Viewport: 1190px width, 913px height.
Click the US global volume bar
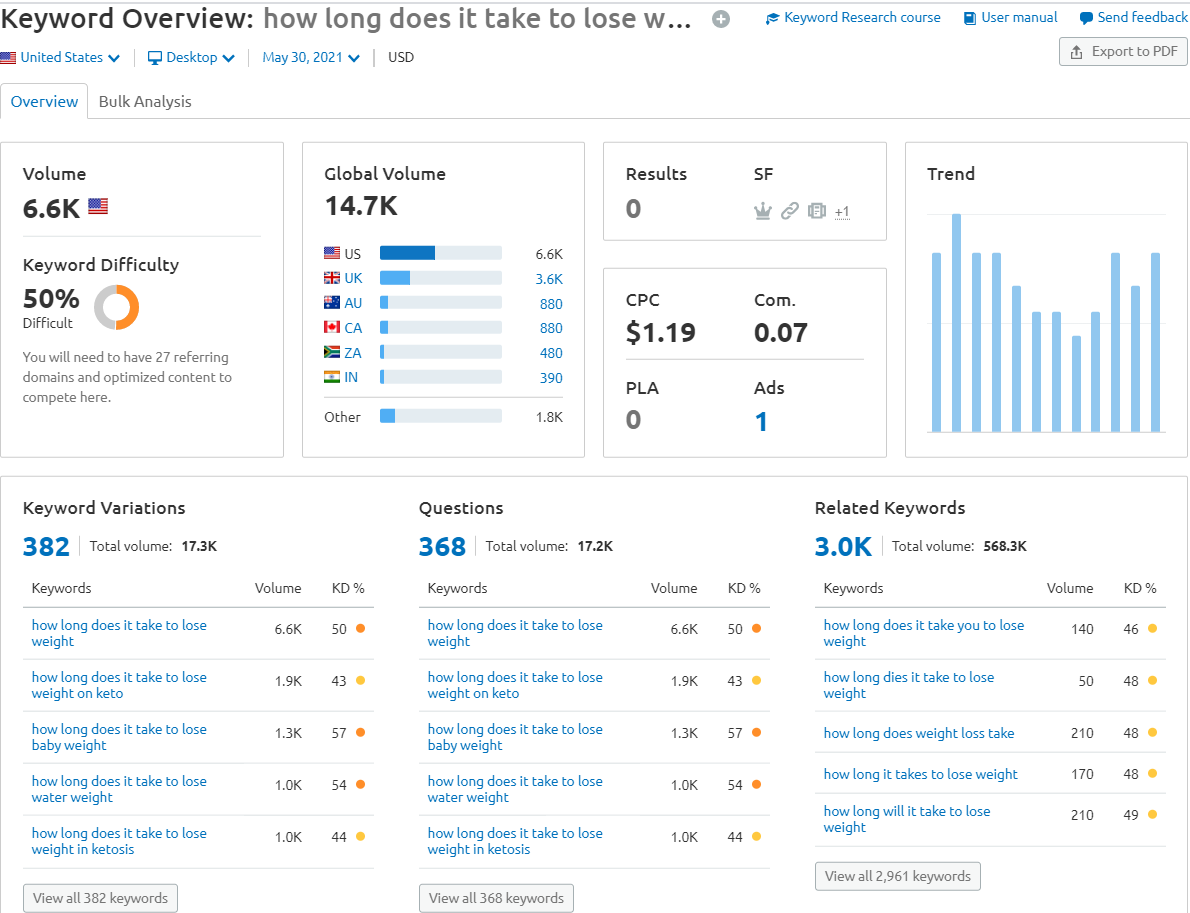(441, 253)
